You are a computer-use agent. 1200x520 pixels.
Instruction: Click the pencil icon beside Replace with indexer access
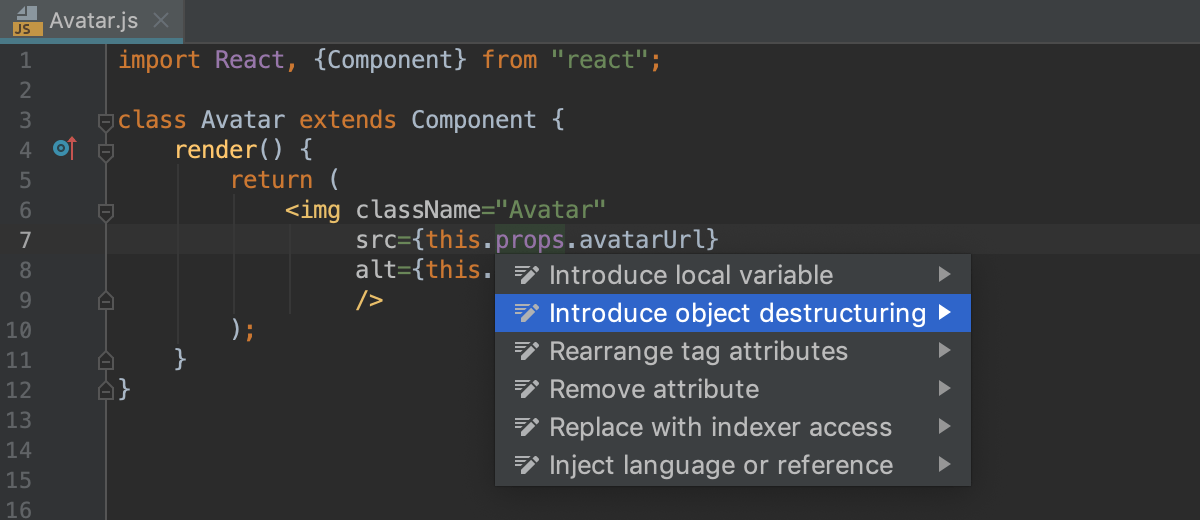pos(527,427)
